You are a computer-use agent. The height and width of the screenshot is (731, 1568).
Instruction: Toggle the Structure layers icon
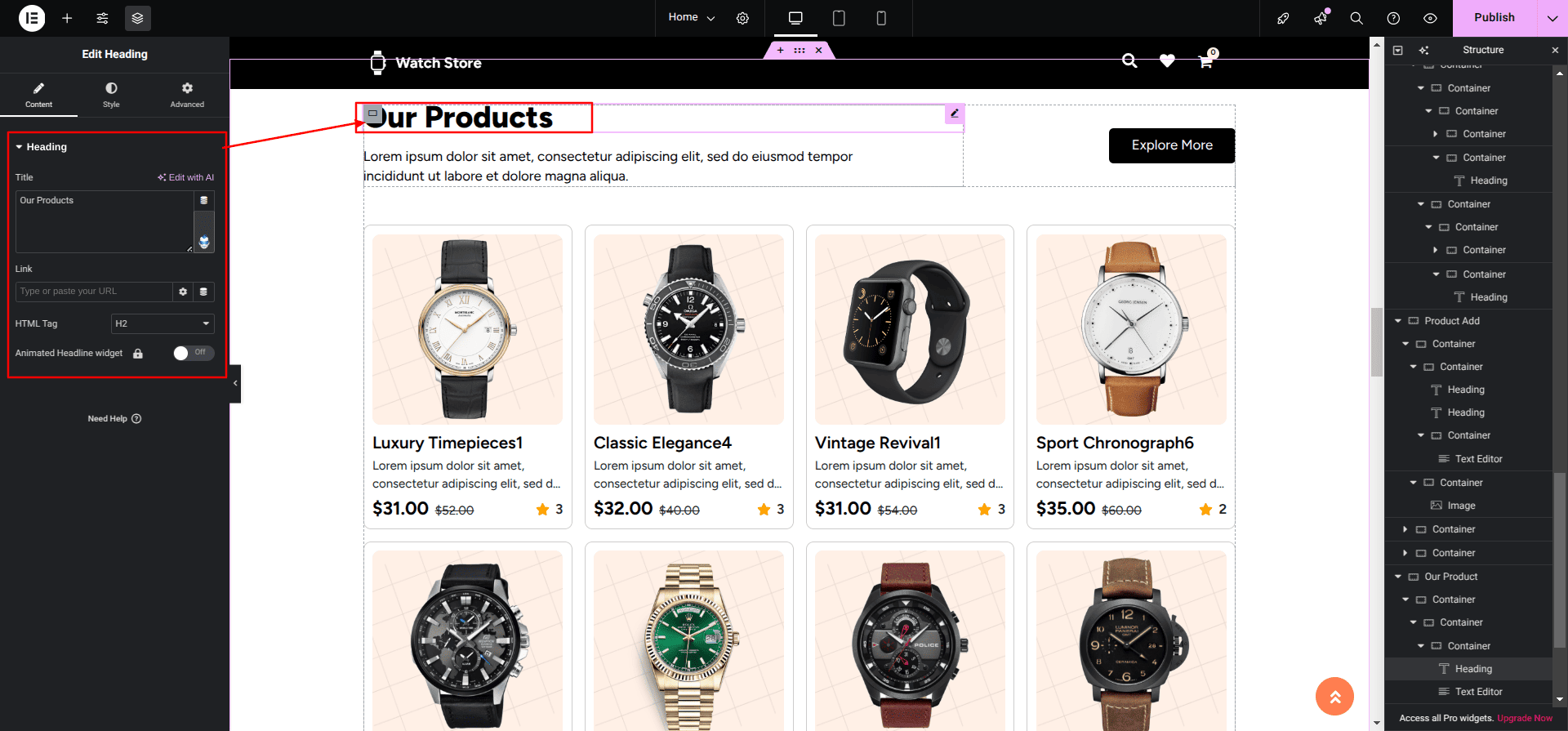point(137,18)
